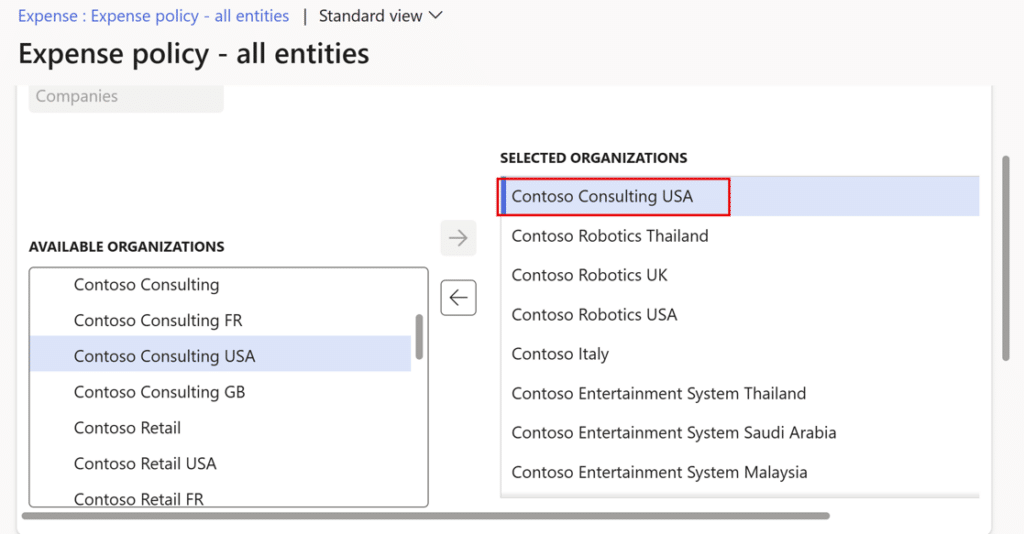This screenshot has width=1024, height=534.
Task: Select Contoso Retail USA in available list
Action: click(145, 464)
